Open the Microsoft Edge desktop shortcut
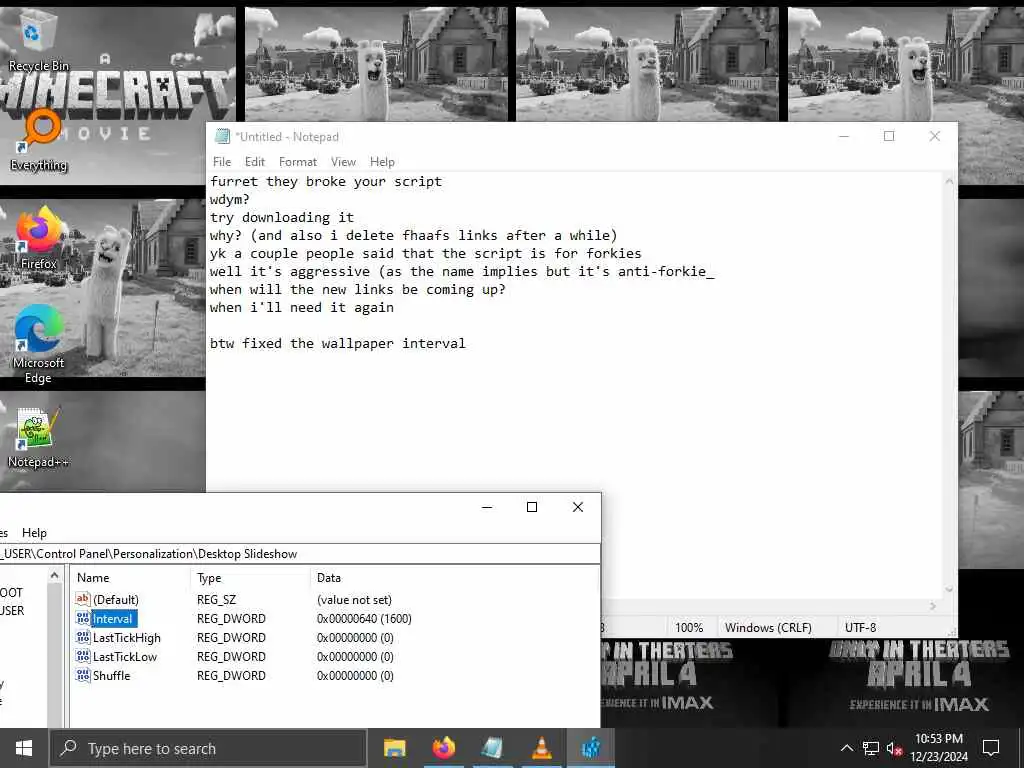 click(x=39, y=344)
